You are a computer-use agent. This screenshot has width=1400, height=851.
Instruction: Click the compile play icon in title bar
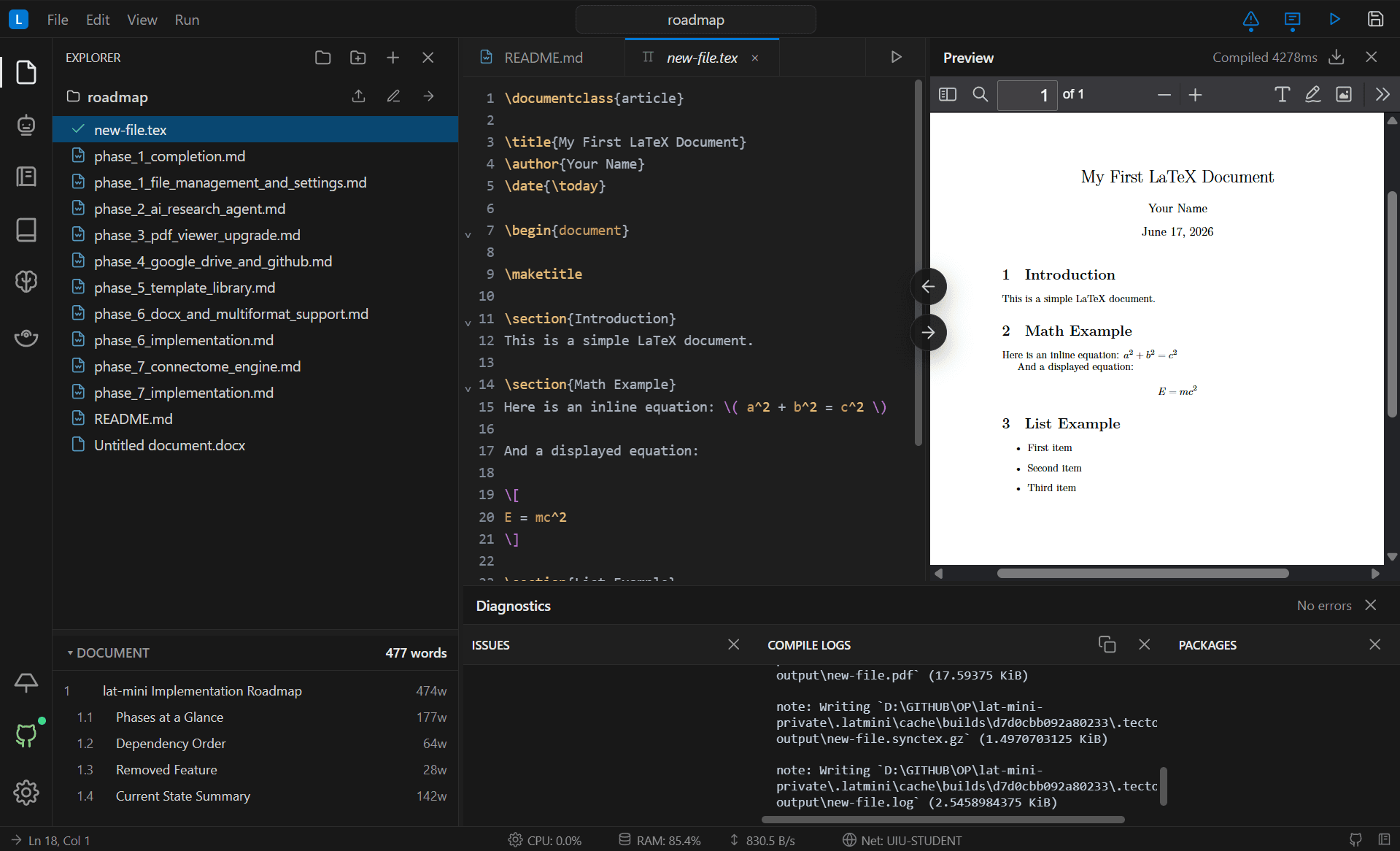coord(1334,20)
